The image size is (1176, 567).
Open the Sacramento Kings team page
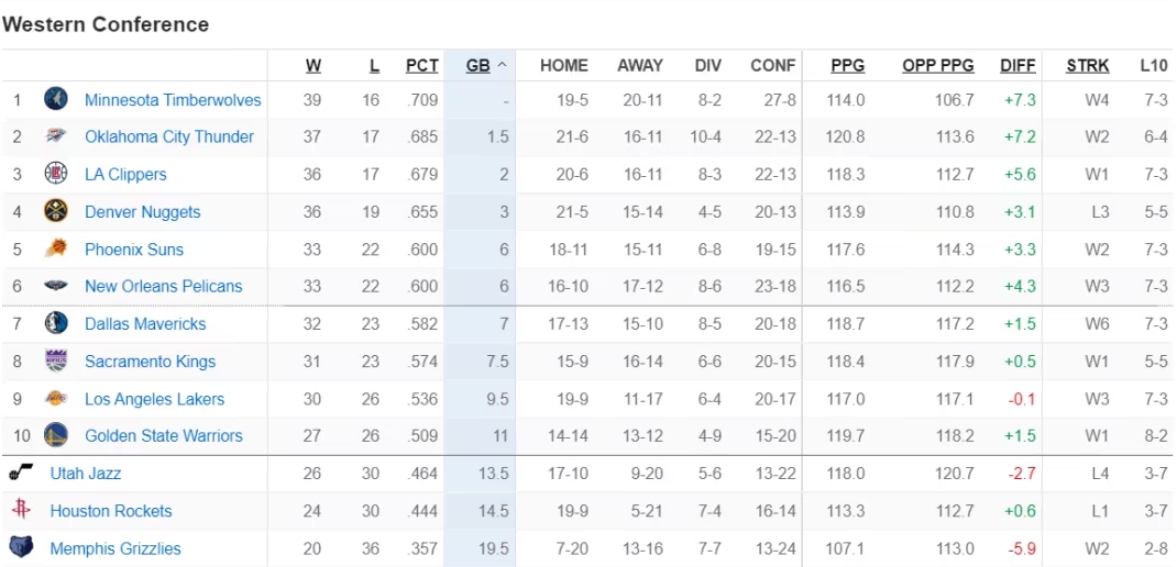pyautogui.click(x=150, y=361)
